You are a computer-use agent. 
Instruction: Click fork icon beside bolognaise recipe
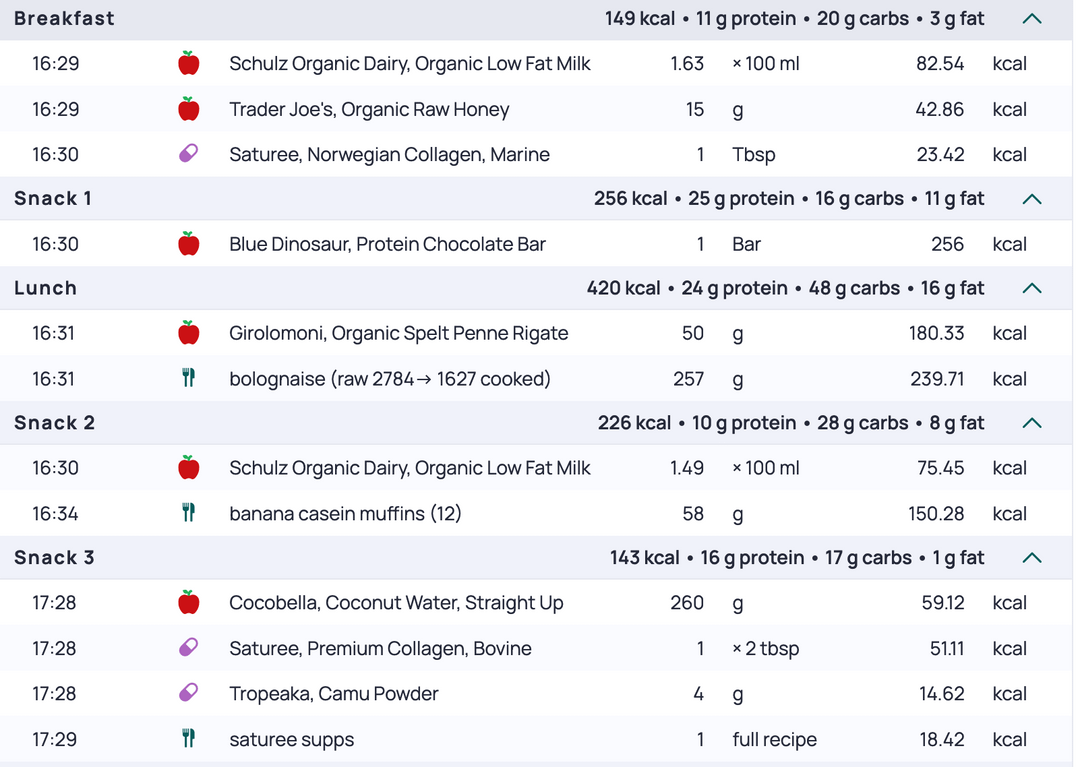coord(188,378)
